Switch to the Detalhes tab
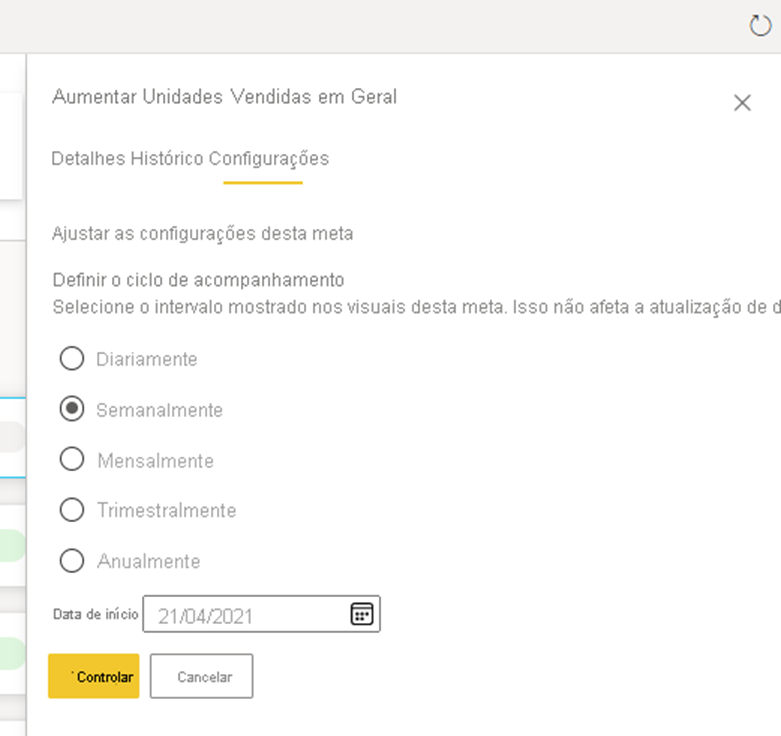Viewport: 781px width, 736px height. click(88, 158)
